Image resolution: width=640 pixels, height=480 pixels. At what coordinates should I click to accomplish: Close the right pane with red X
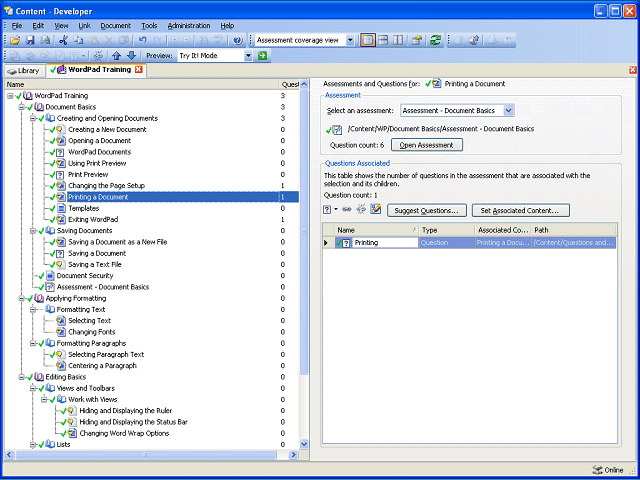coord(633,70)
